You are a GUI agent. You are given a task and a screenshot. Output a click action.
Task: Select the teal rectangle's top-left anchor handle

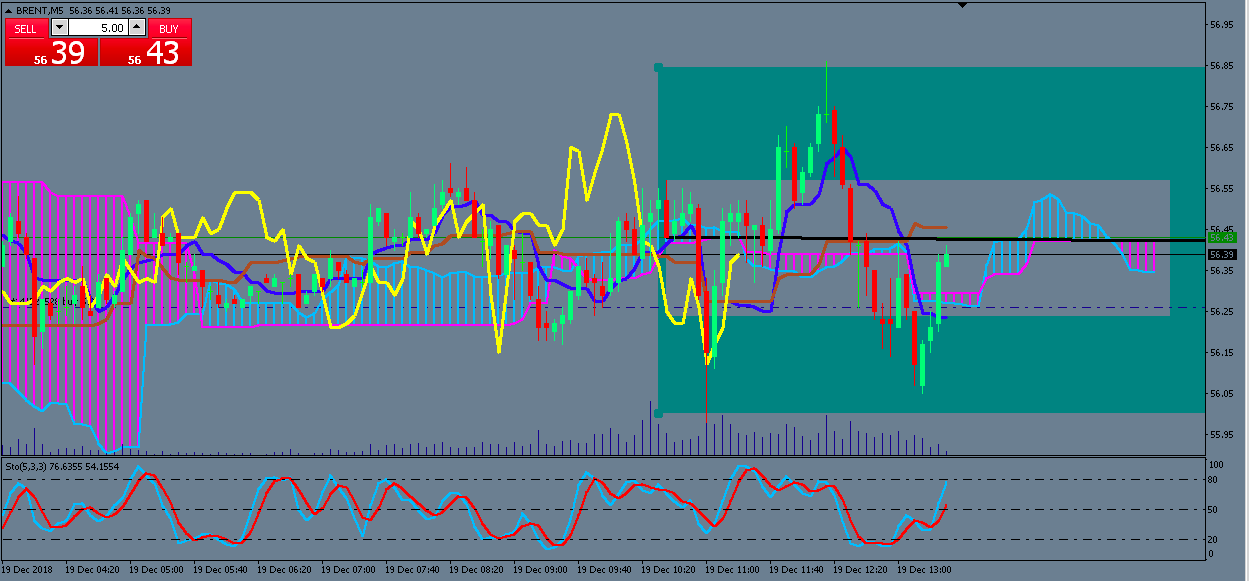(x=658, y=67)
